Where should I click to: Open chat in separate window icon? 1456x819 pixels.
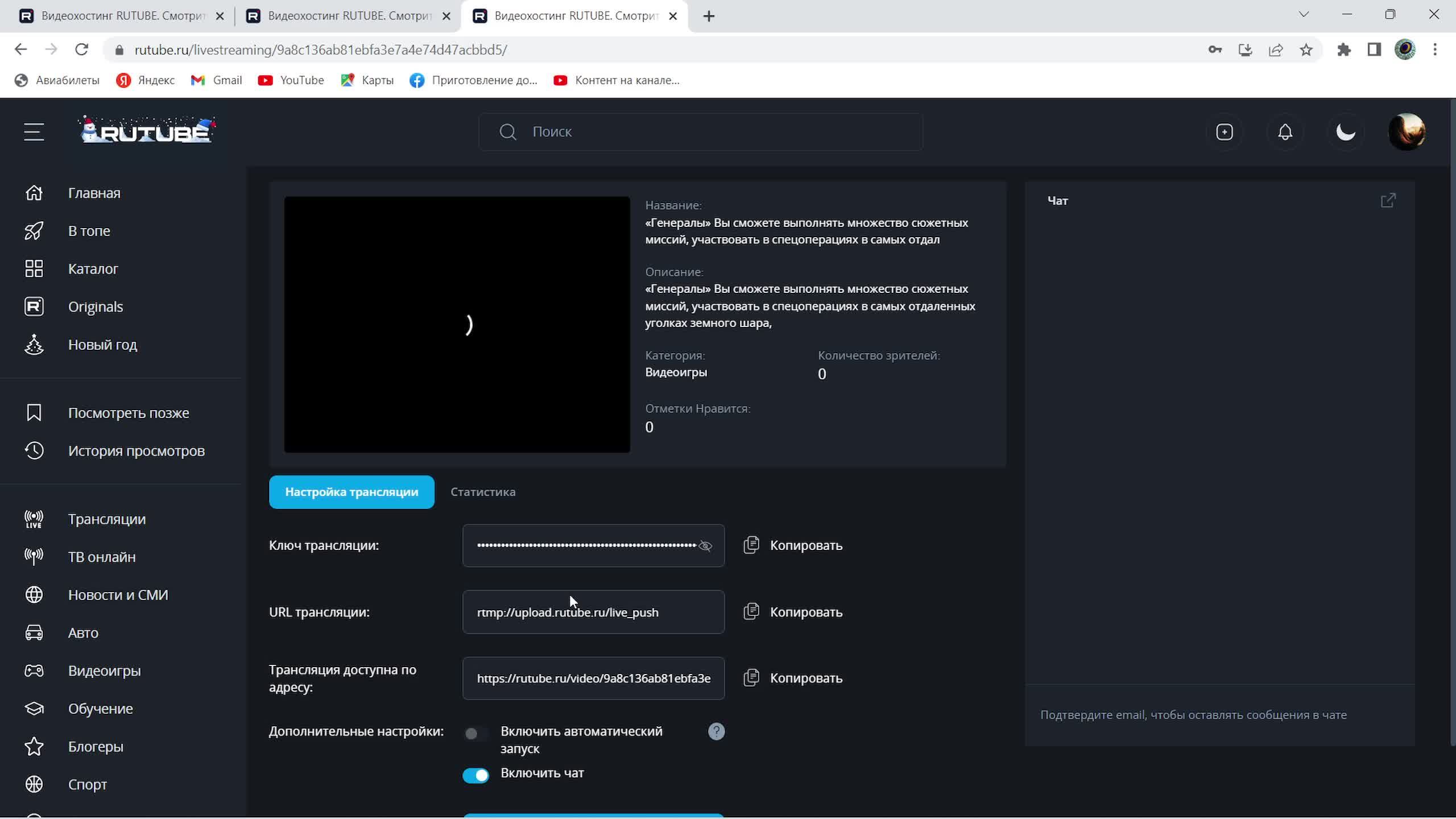pos(1388,200)
